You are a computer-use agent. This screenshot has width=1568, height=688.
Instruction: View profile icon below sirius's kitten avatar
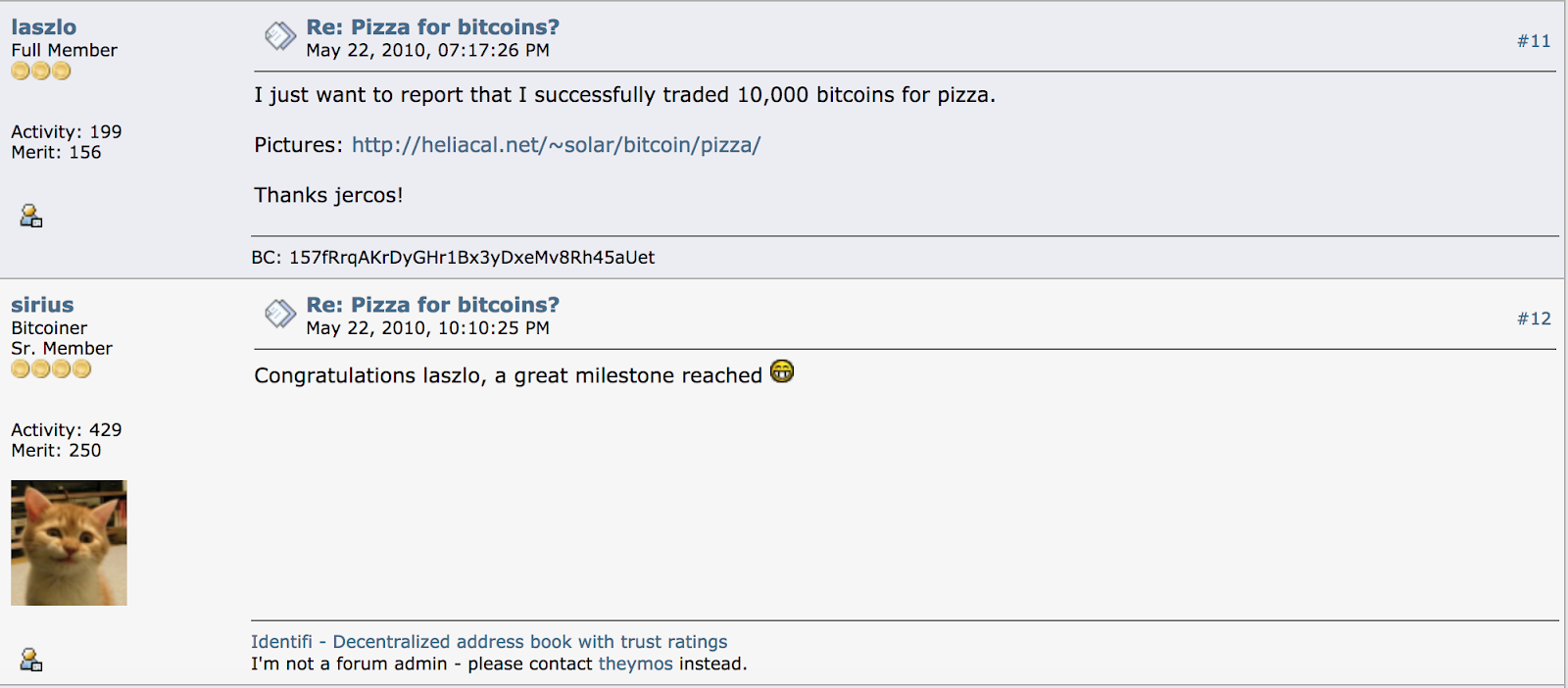click(x=31, y=659)
